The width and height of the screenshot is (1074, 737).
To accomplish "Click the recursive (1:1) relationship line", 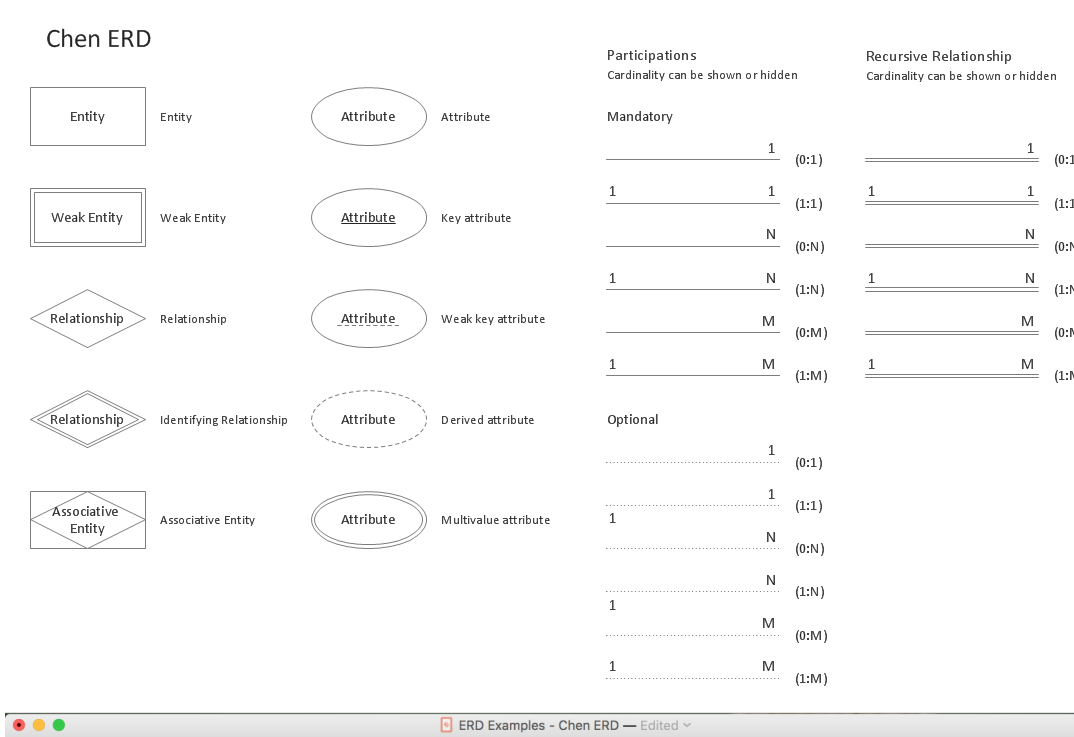I will coord(950,201).
